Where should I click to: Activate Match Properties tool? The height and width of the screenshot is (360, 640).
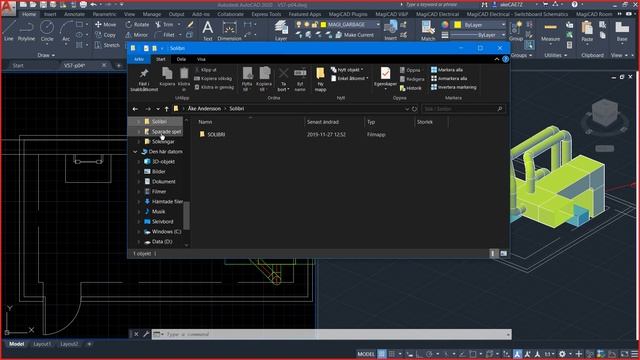(x=428, y=30)
